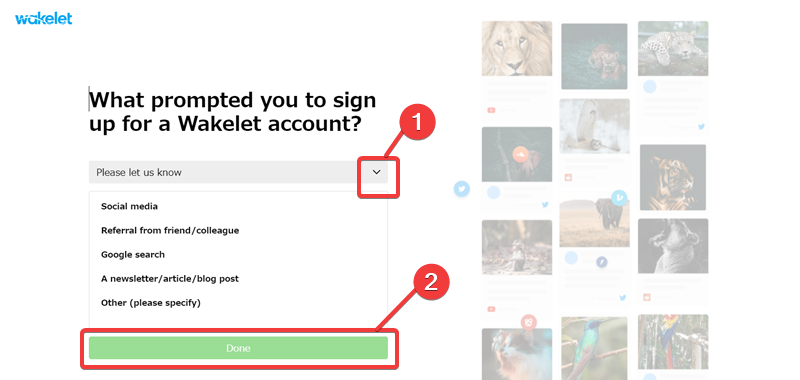This screenshot has height=380, width=800.
Task: Open the lion thumbnail
Action: (x=517, y=48)
